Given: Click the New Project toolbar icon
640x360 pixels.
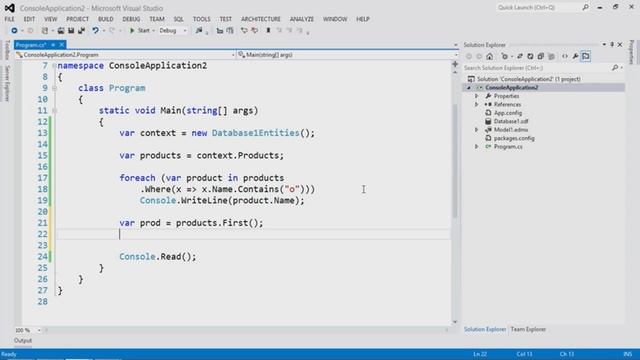Looking at the screenshot, I should [x=45, y=31].
